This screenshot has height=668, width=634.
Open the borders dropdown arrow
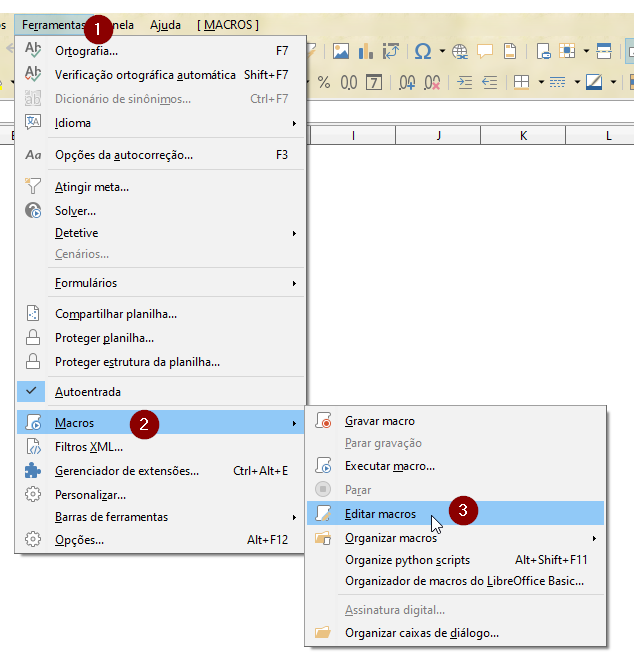pos(541,82)
